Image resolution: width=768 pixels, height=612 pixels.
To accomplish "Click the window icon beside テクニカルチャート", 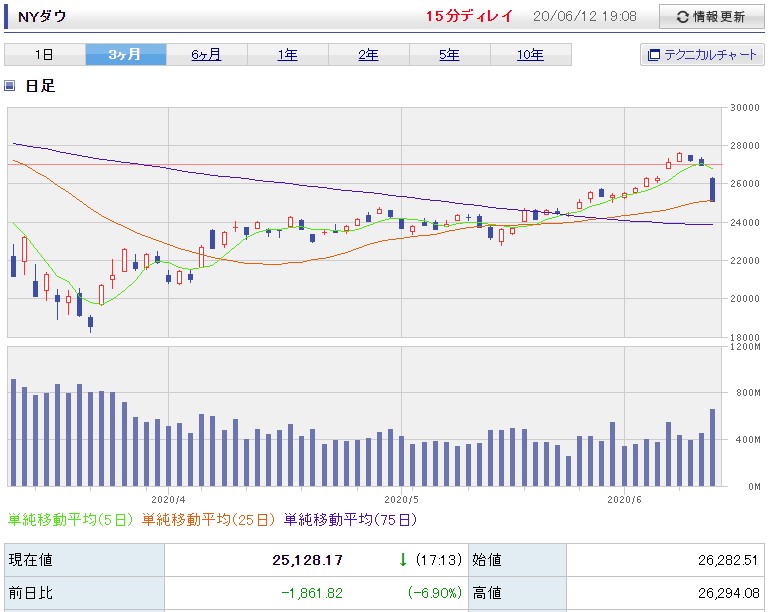I will click(x=654, y=55).
